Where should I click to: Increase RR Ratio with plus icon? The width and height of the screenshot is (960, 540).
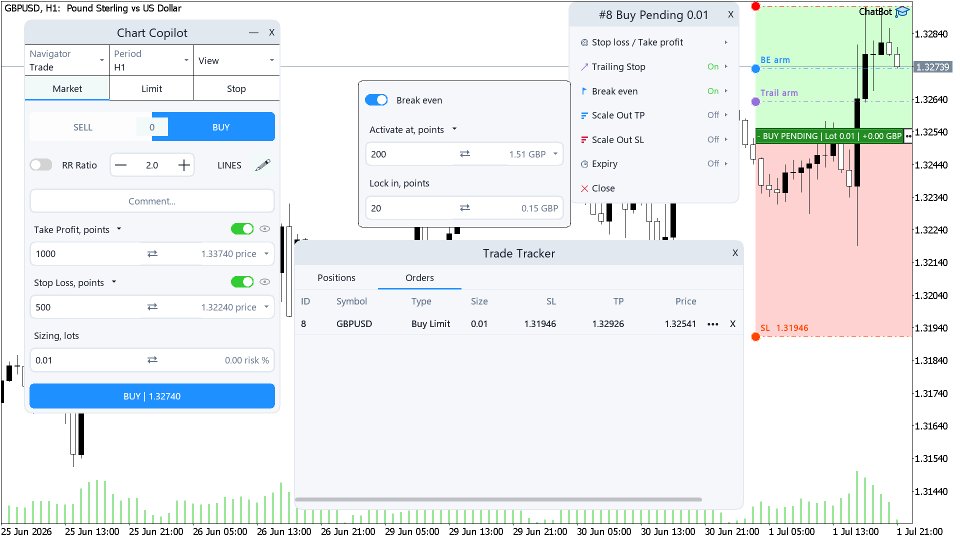(184, 165)
